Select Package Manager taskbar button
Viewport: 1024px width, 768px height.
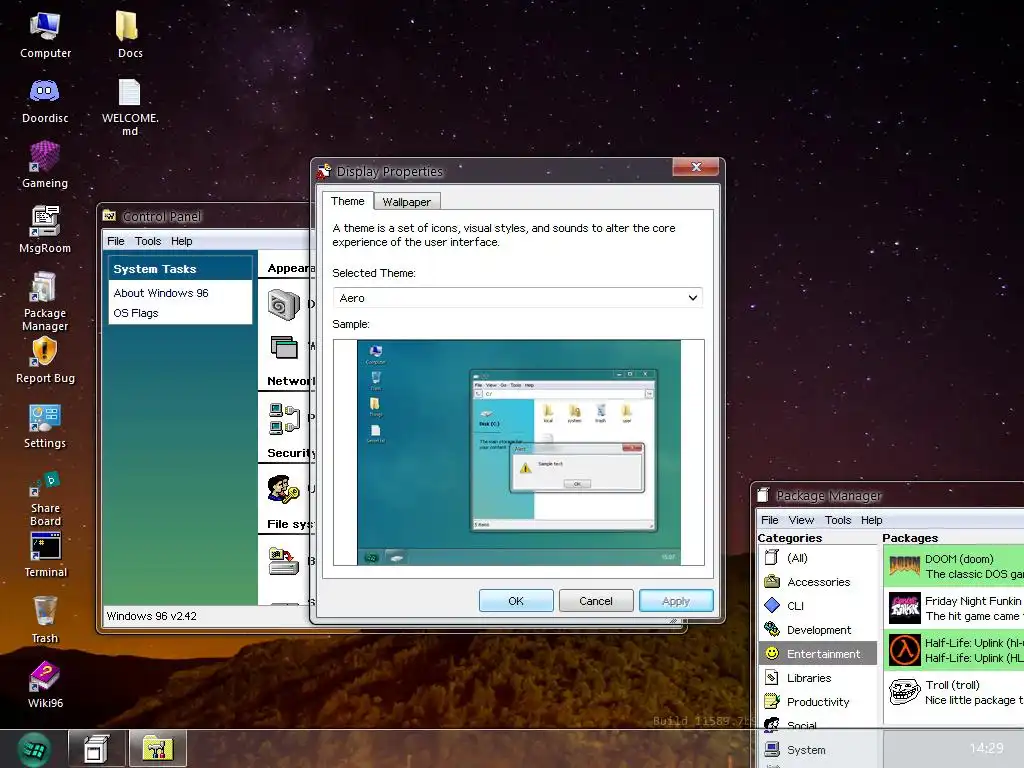pyautogui.click(x=96, y=748)
